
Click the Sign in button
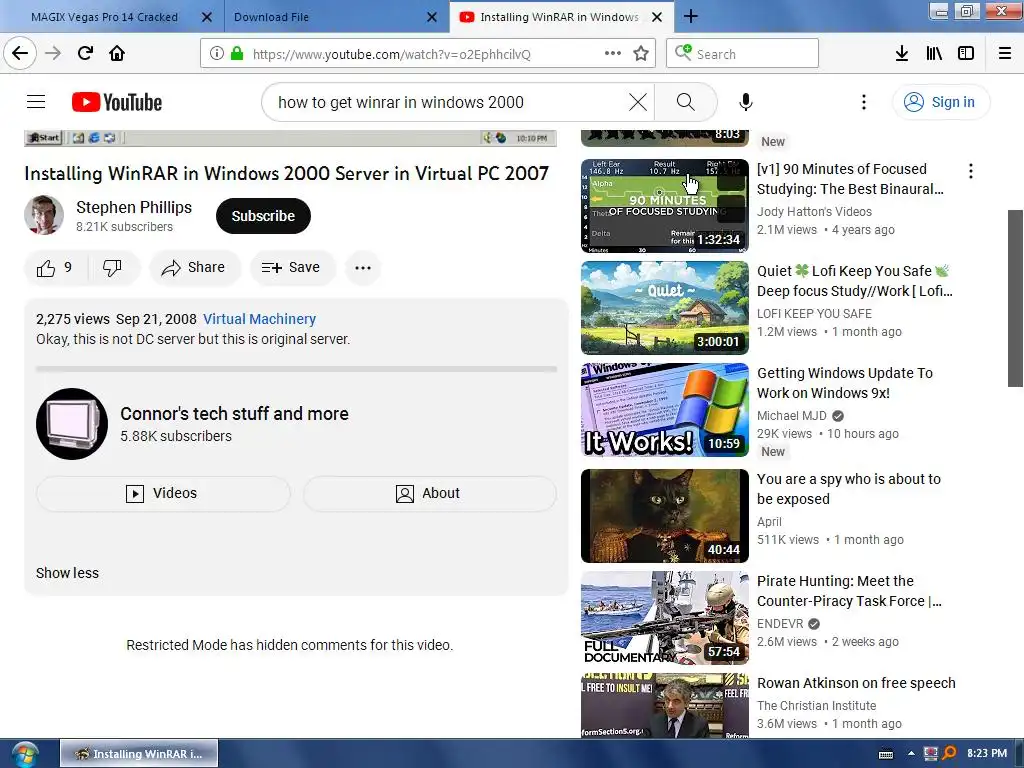tap(940, 102)
